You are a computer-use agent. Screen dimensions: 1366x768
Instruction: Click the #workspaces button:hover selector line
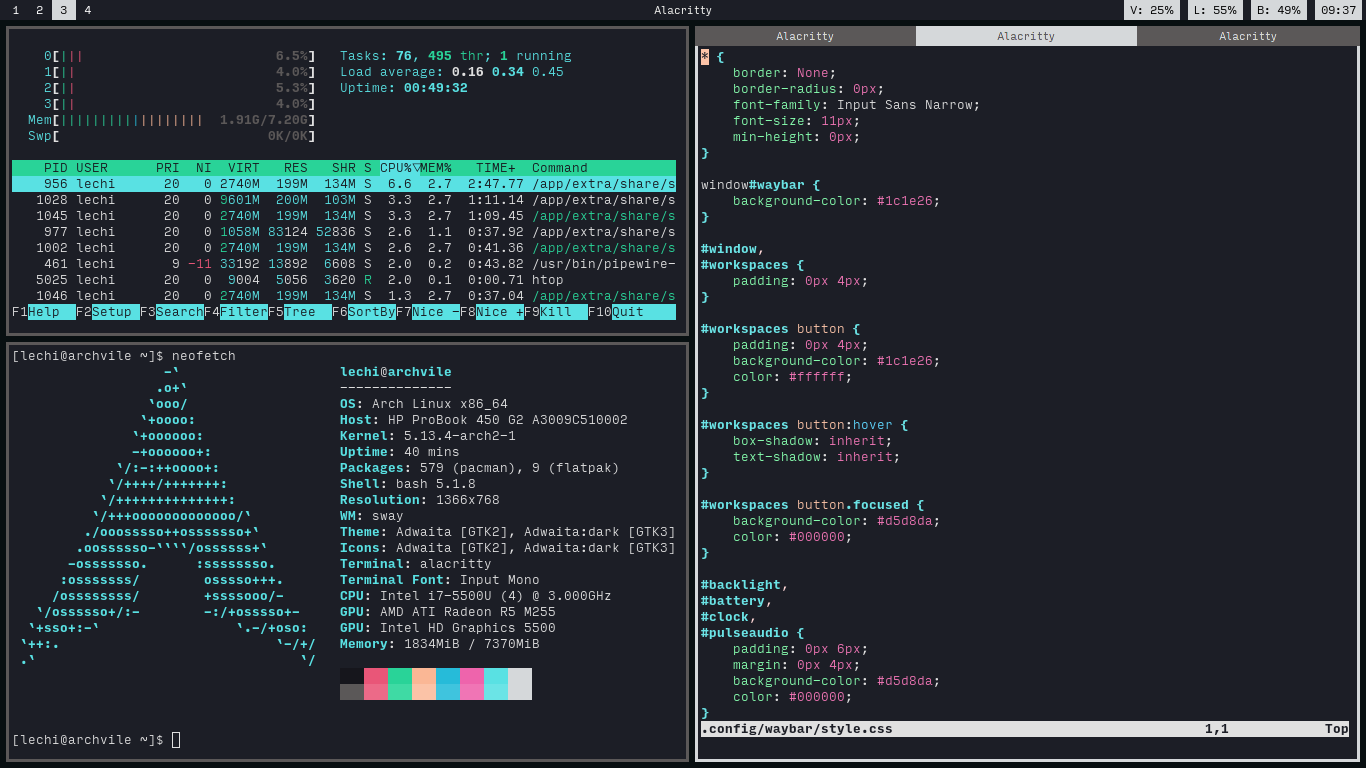[804, 425]
